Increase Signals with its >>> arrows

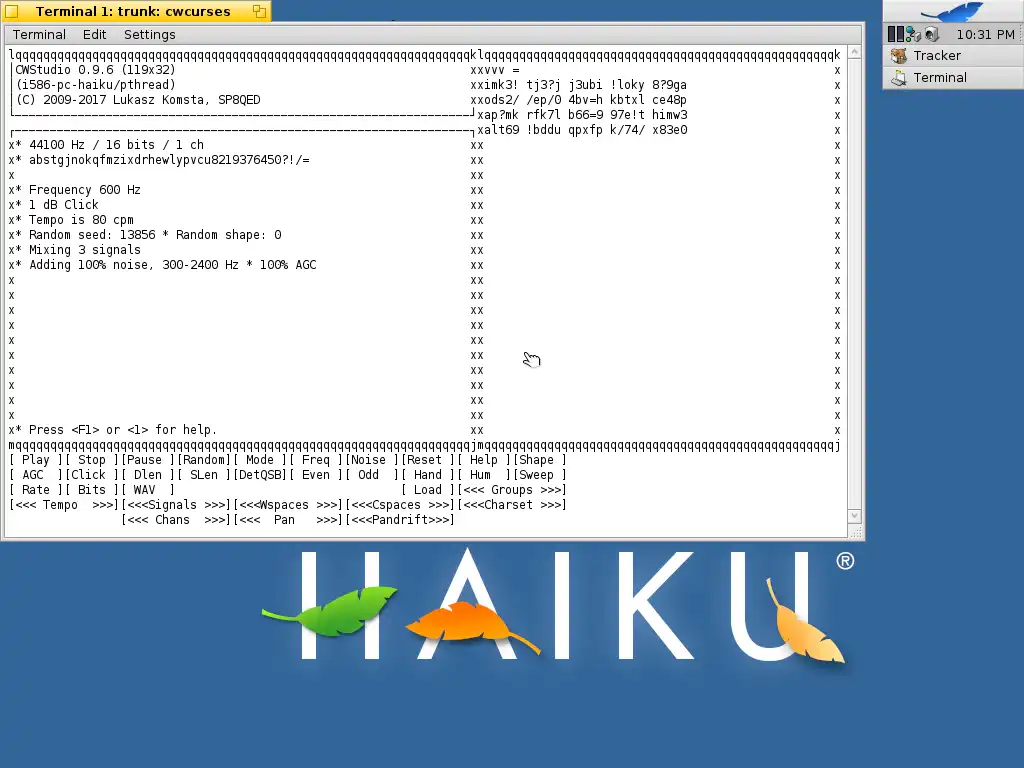216,505
